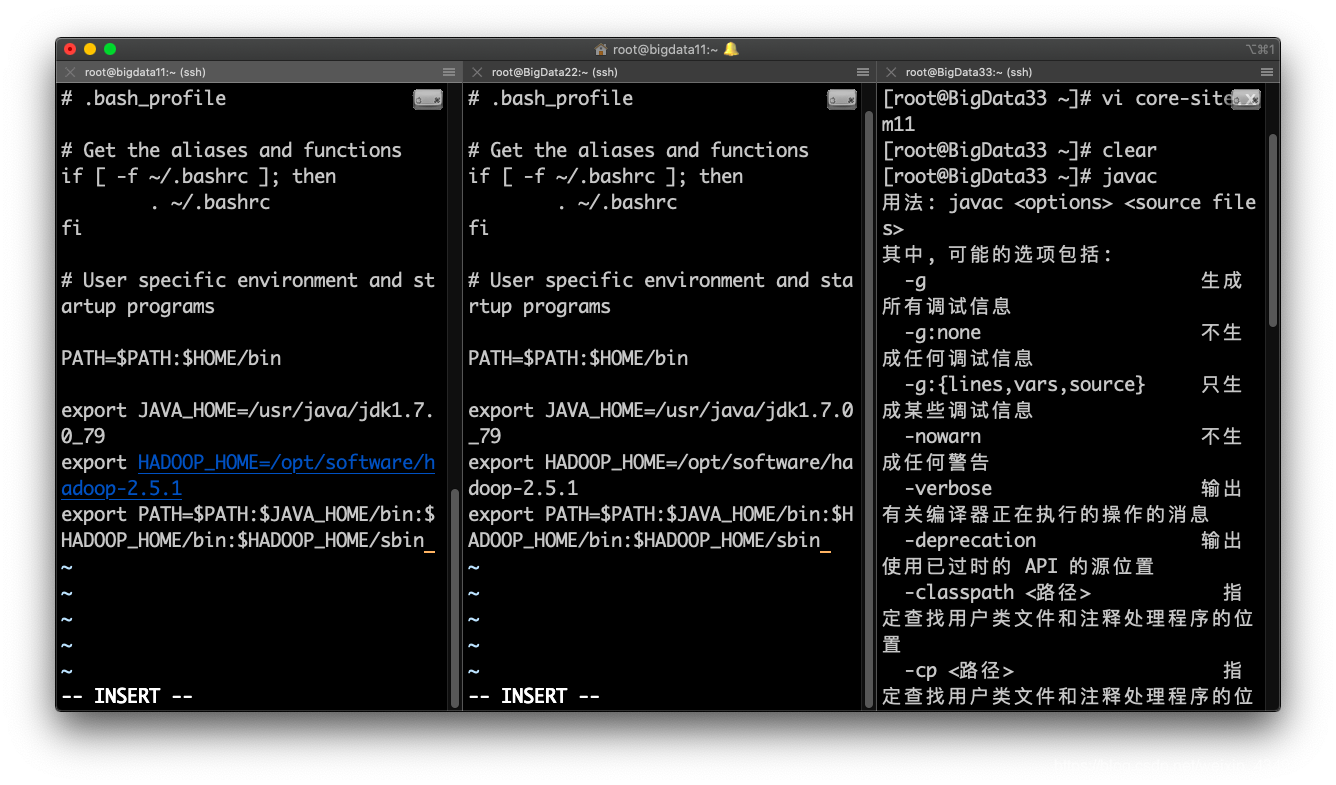Viewport: 1336px width, 785px height.
Task: Click the red close window button
Action: [x=70, y=48]
